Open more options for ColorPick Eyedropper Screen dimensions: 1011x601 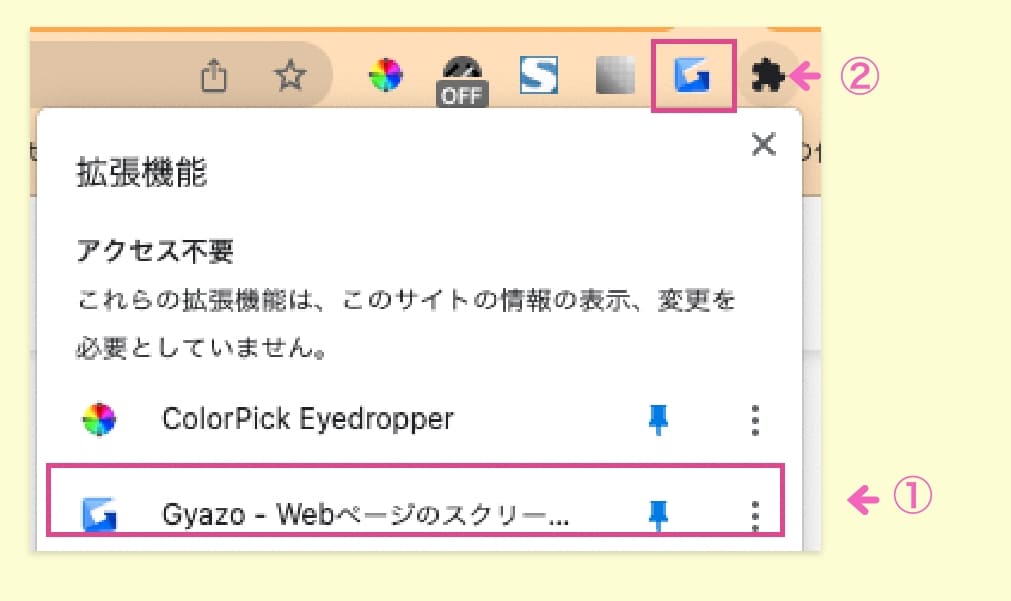tap(755, 420)
